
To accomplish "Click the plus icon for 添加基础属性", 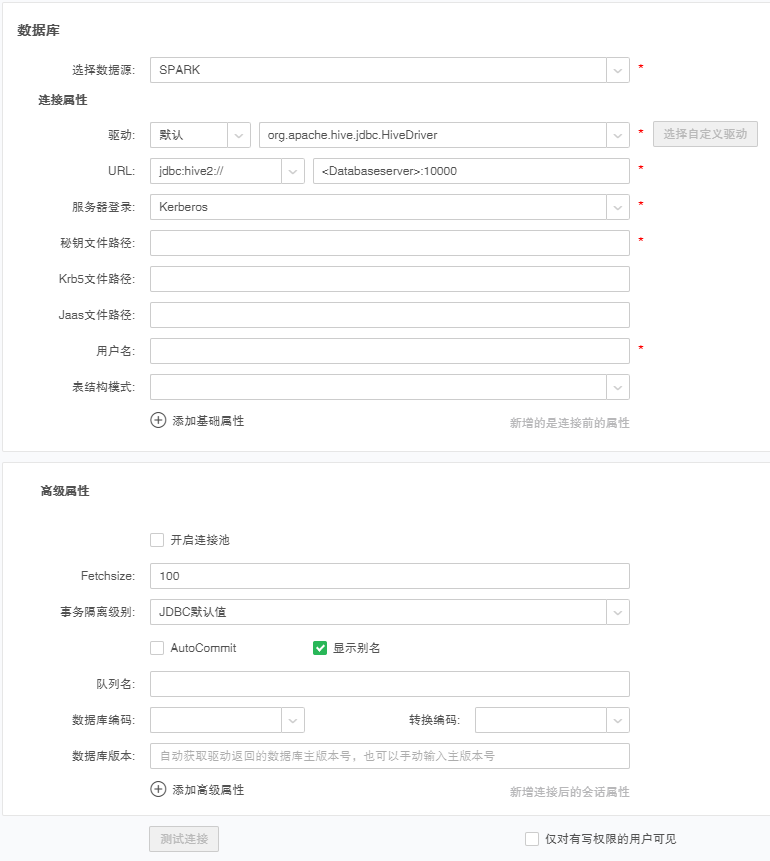I will pyautogui.click(x=158, y=421).
